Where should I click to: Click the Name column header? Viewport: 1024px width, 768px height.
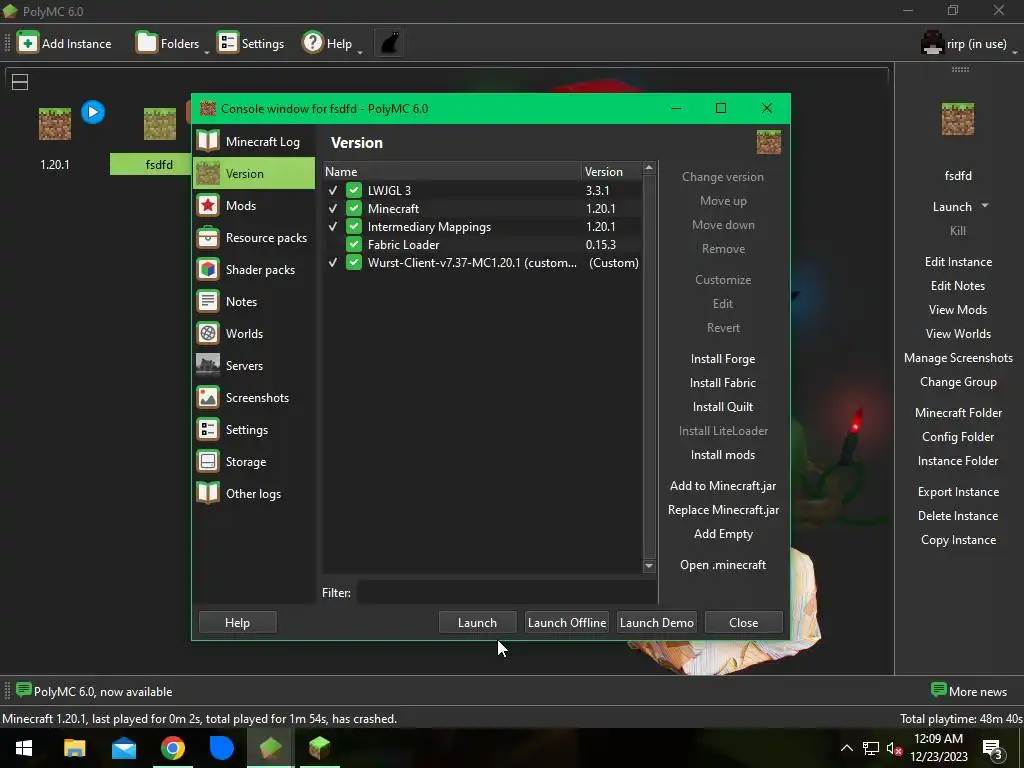click(x=452, y=172)
